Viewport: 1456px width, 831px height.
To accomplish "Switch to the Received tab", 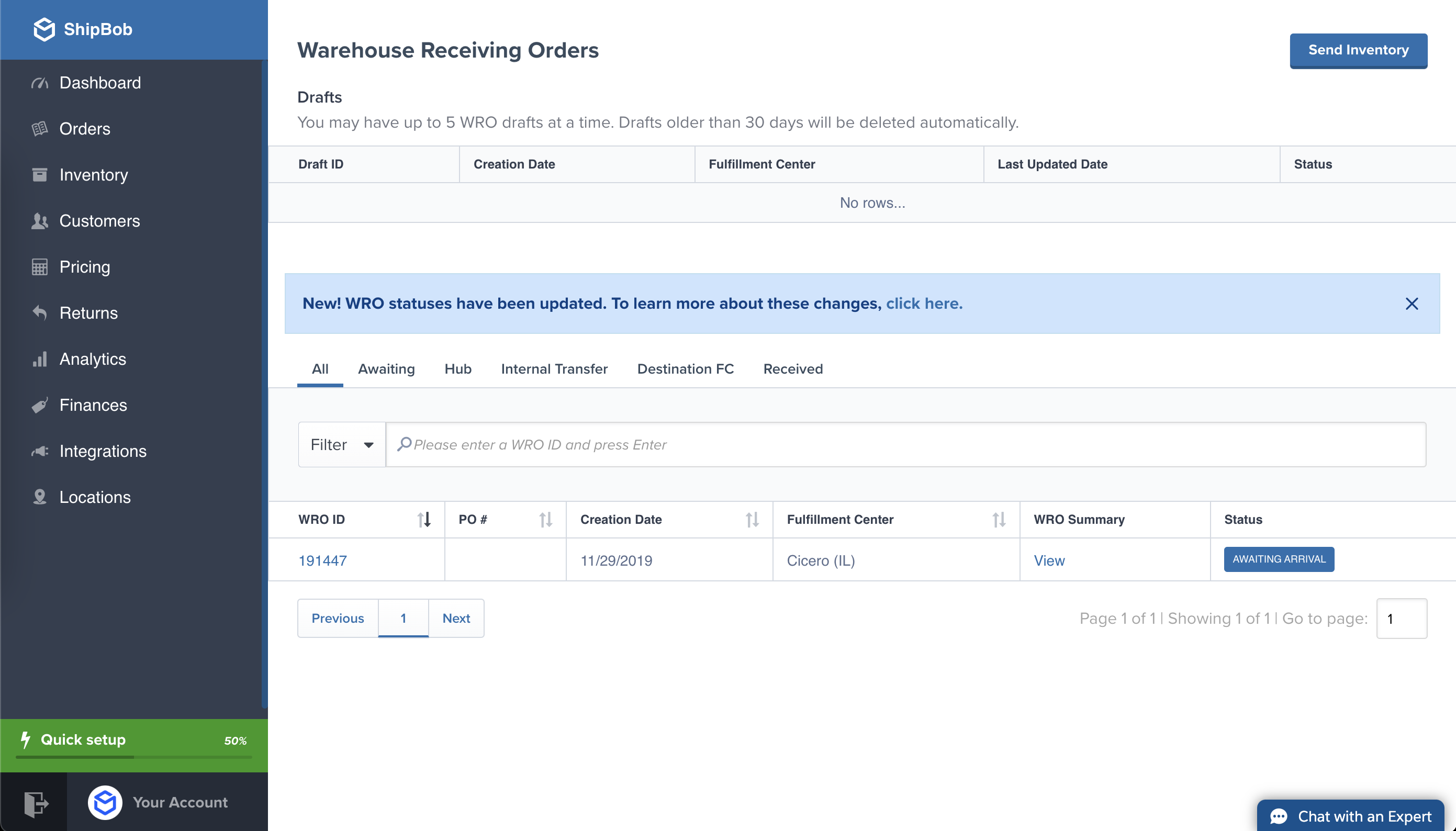I will tap(793, 369).
